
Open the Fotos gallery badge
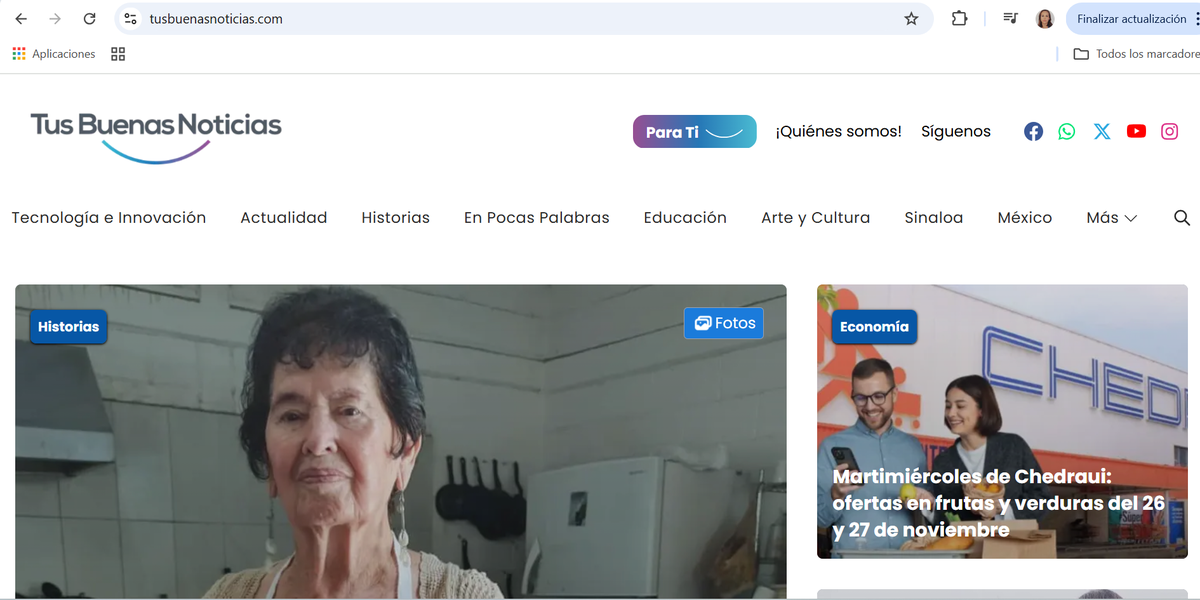(x=724, y=323)
